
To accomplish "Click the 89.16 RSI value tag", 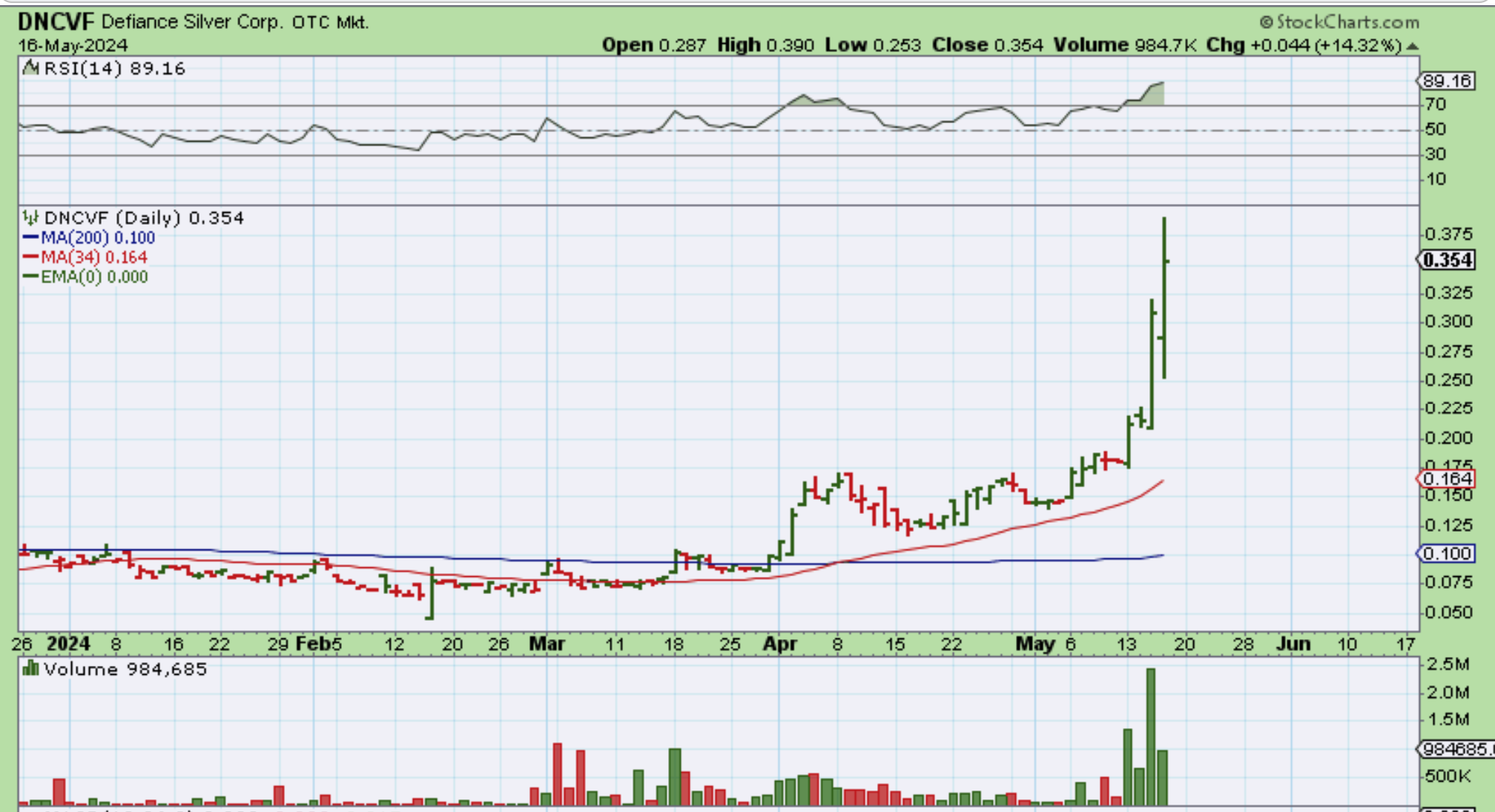I will click(x=1447, y=81).
